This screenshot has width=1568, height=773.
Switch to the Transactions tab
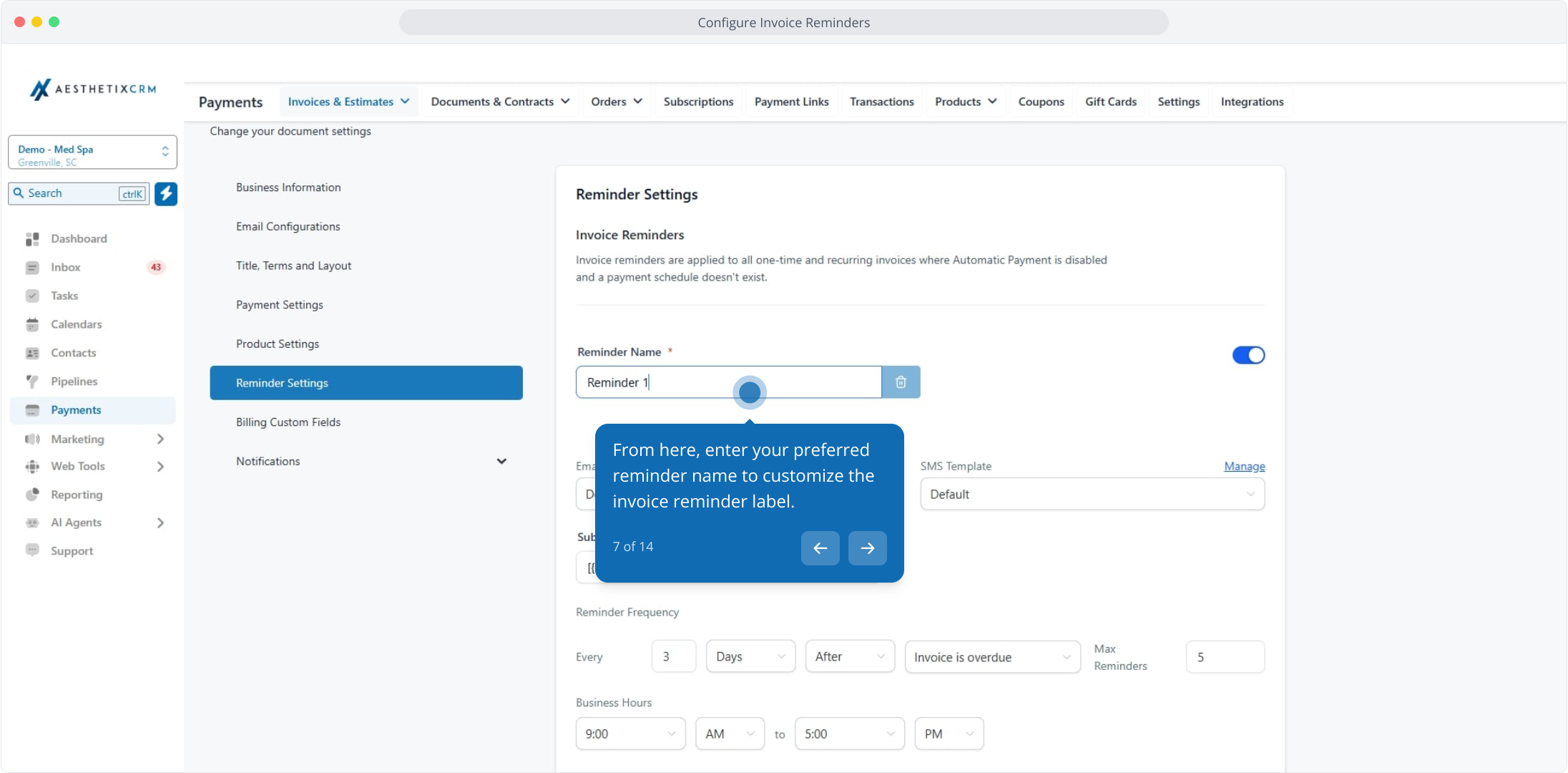tap(881, 102)
